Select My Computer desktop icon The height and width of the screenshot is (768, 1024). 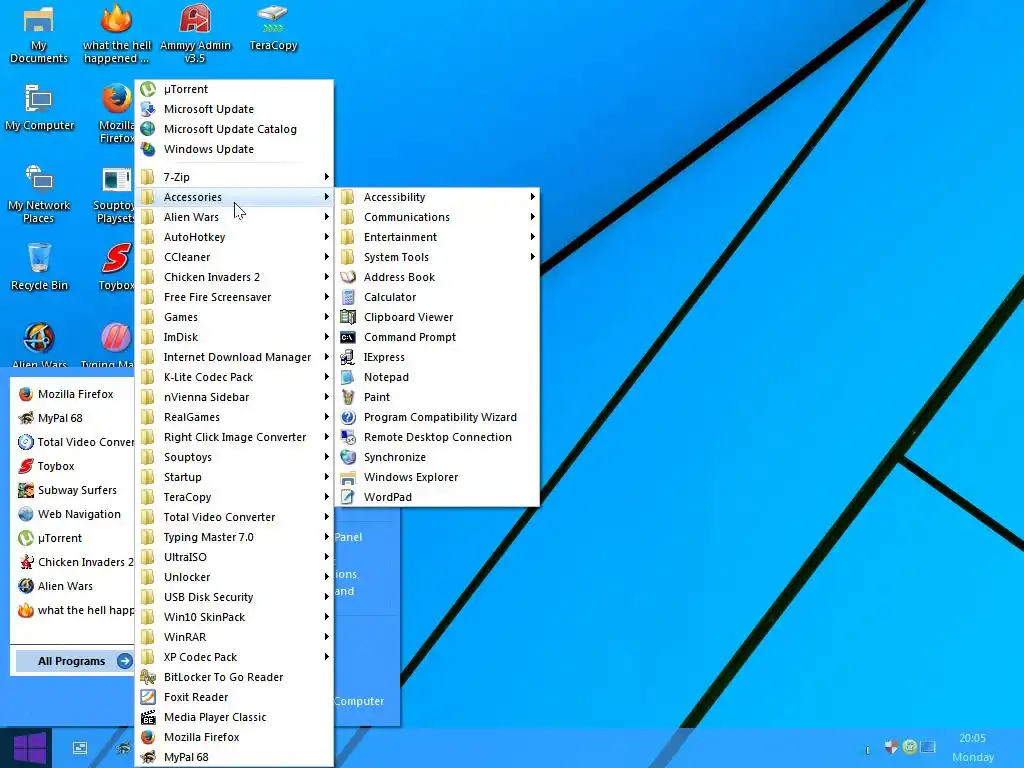pos(39,108)
